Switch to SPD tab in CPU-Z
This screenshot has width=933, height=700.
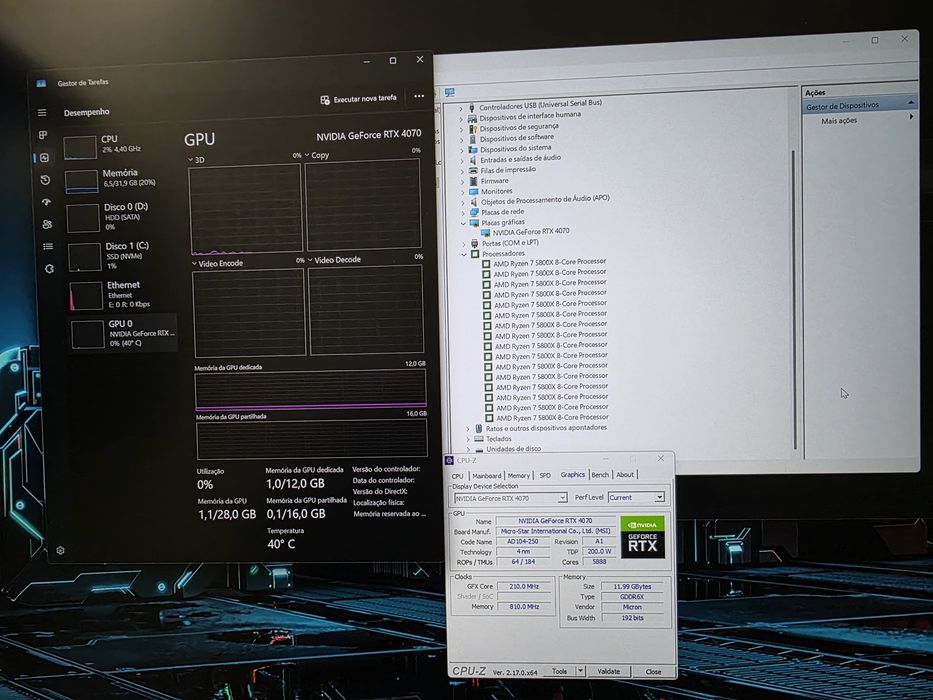[545, 475]
